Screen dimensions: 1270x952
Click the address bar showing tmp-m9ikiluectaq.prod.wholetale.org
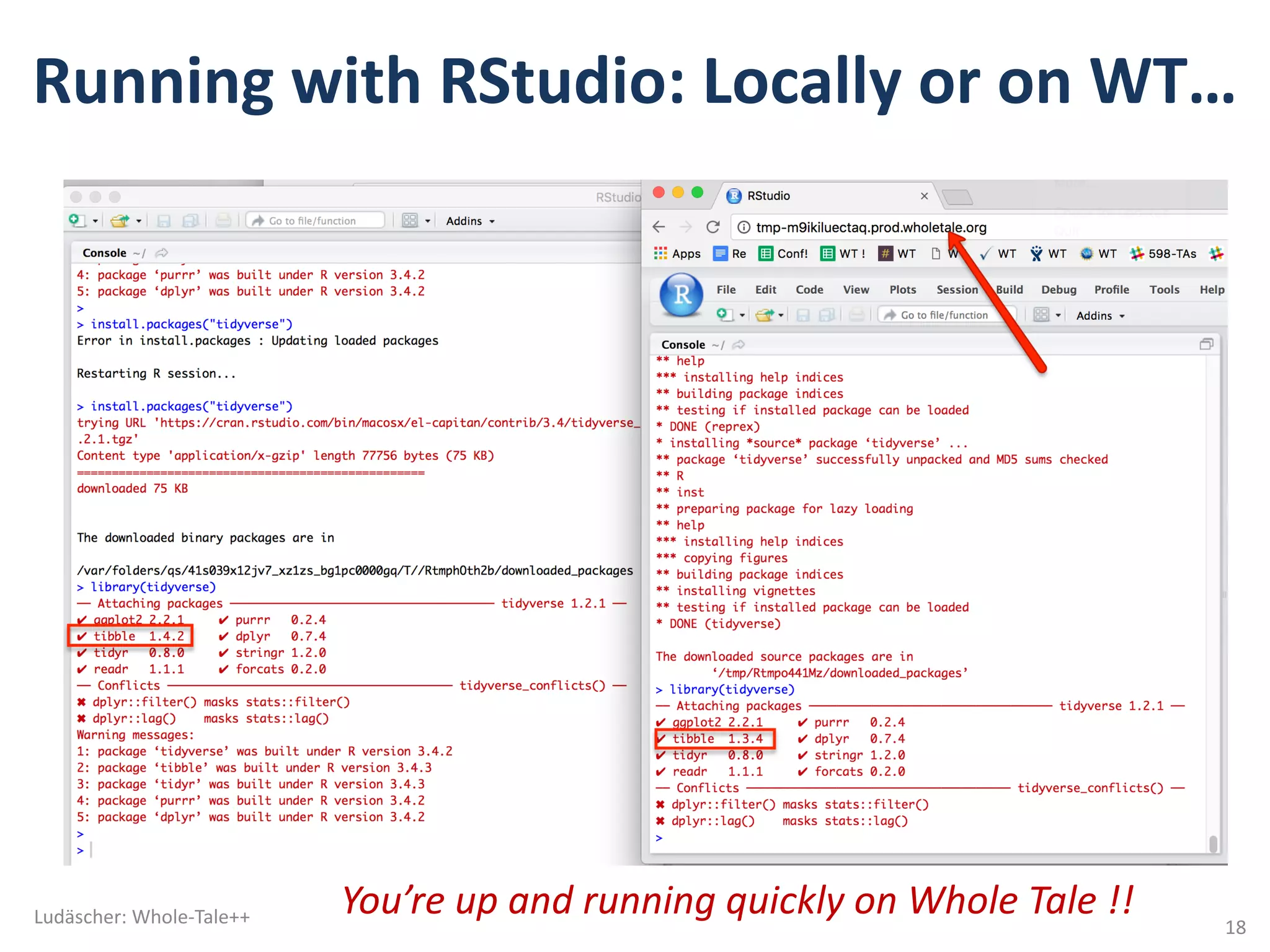979,227
